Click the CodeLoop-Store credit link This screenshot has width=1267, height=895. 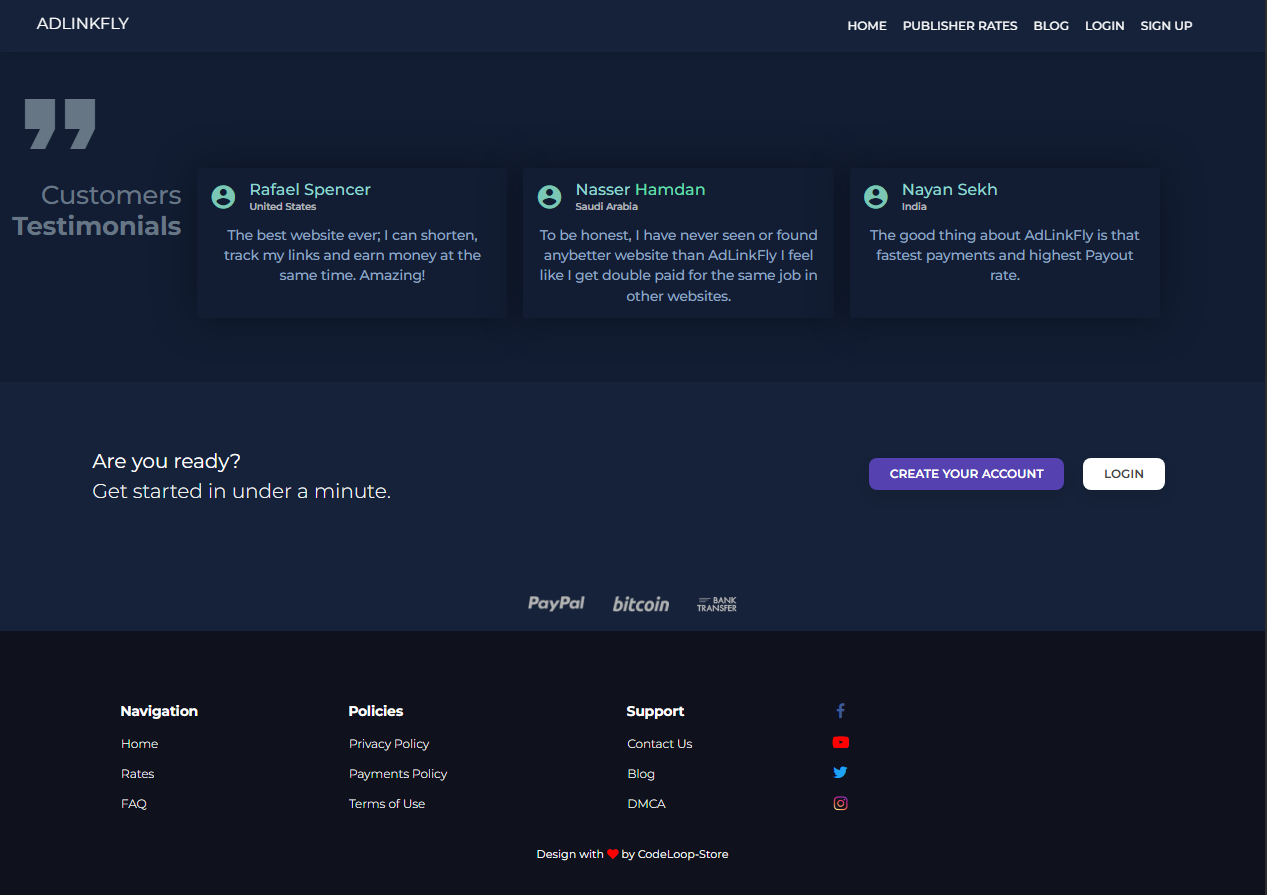683,855
